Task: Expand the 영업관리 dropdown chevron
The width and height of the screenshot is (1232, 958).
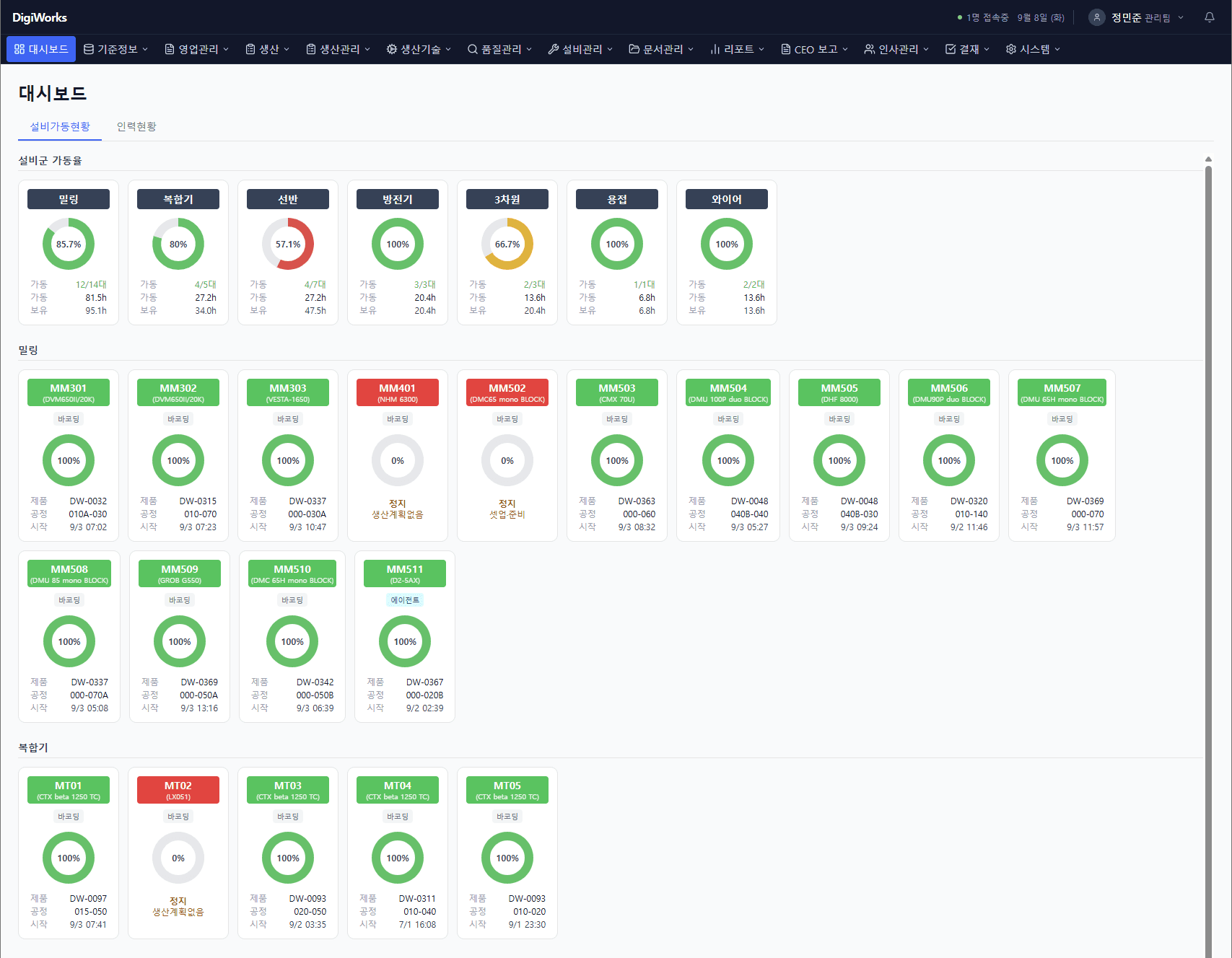Action: (x=226, y=49)
